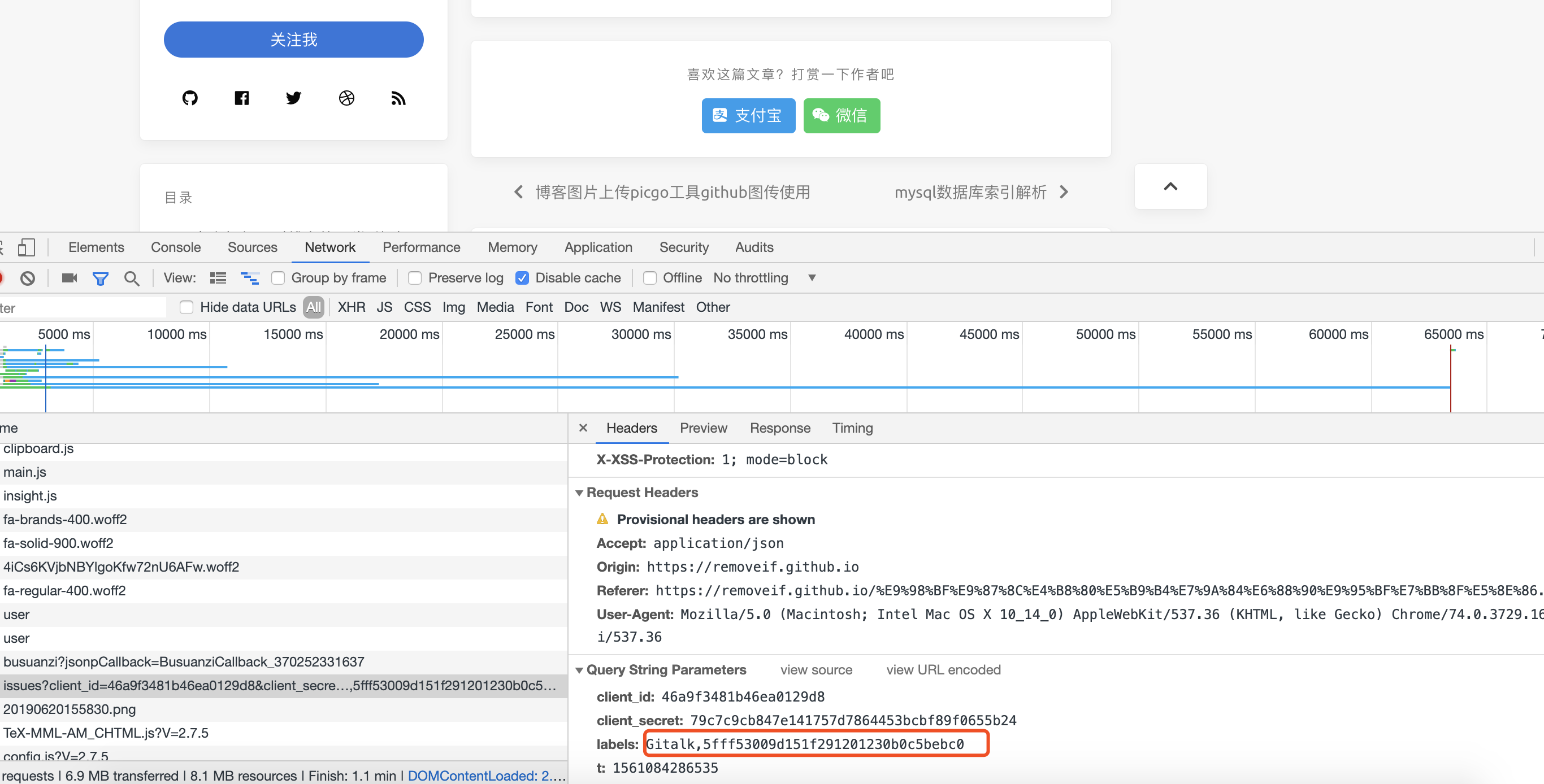Select the main.js request row
Screen dimensions: 1544x784
coord(25,473)
